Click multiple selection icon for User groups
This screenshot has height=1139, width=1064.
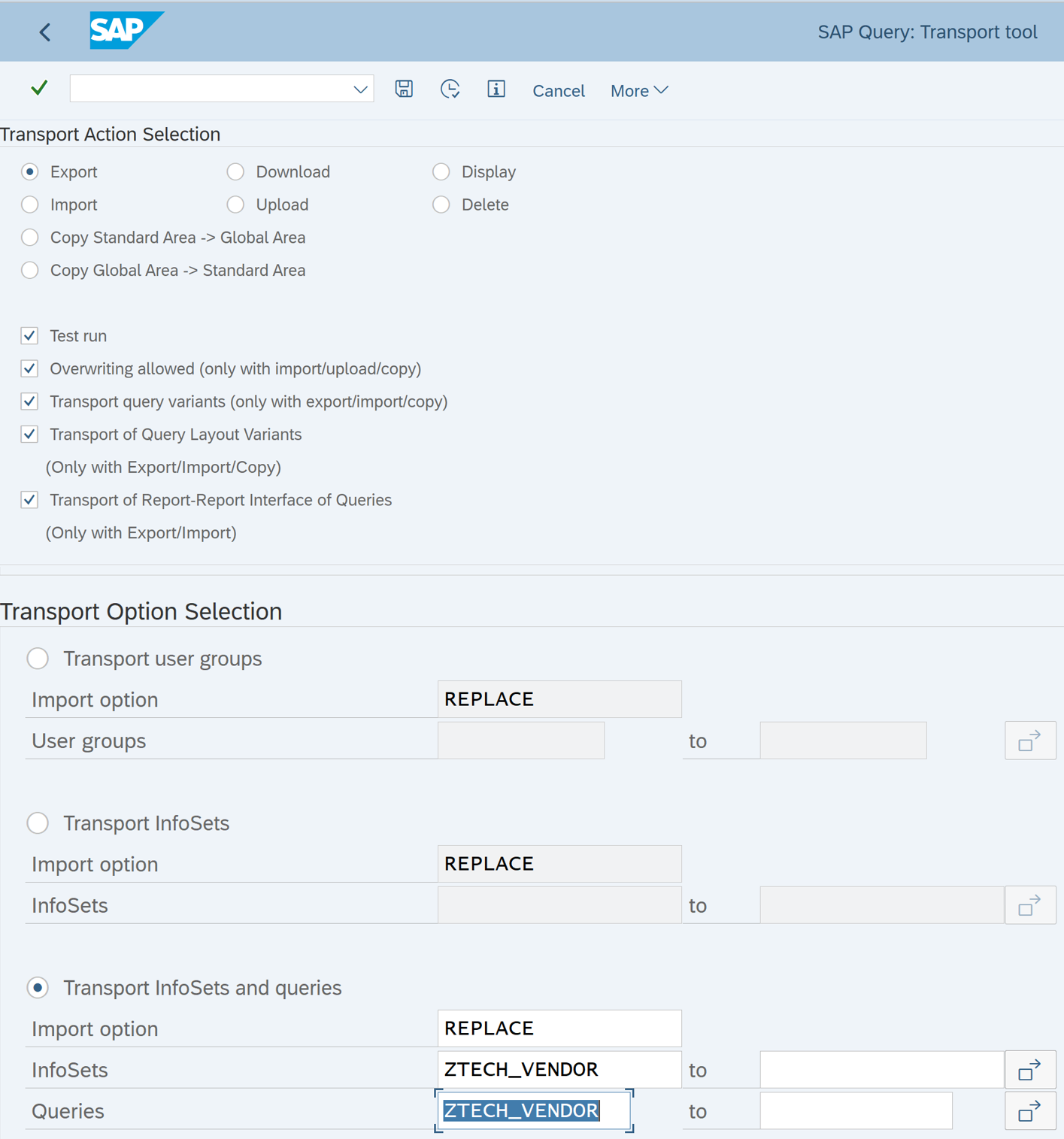1029,741
